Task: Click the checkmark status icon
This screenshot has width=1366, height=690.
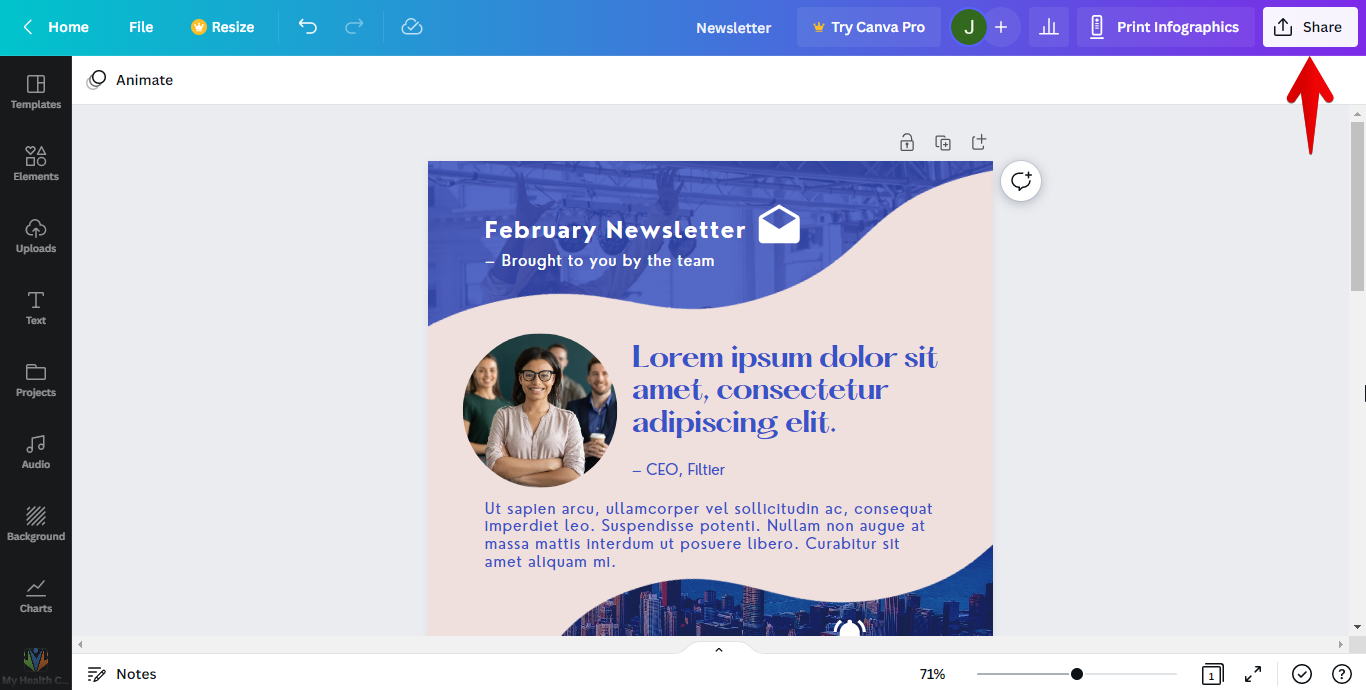Action: 1302,674
